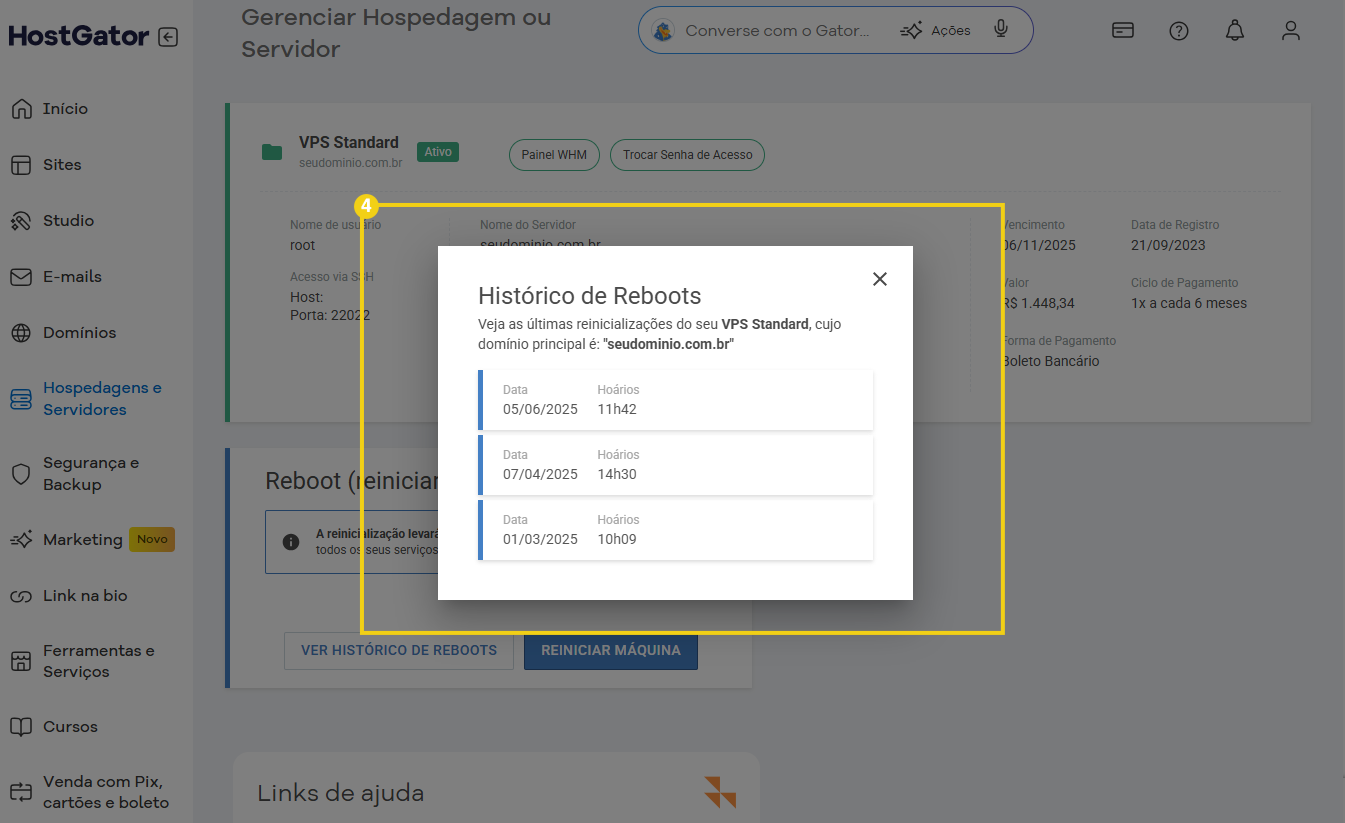Click the Gator avatar in chat bar
1345x823 pixels.
click(662, 31)
